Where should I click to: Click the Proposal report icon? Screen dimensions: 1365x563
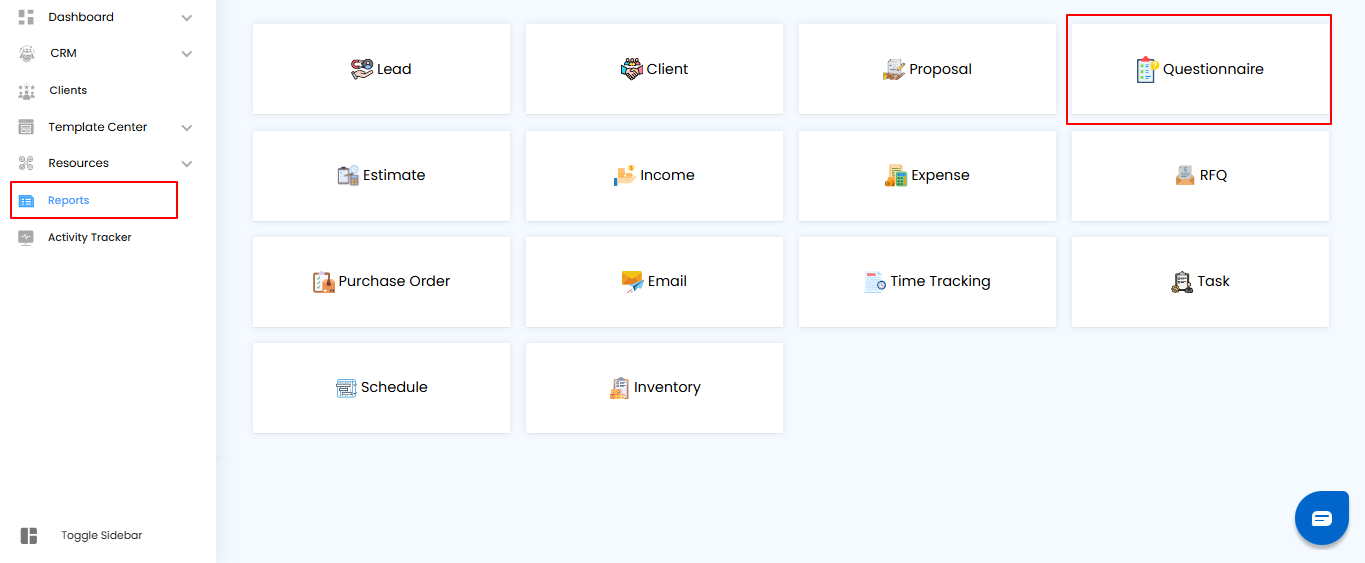tap(894, 69)
